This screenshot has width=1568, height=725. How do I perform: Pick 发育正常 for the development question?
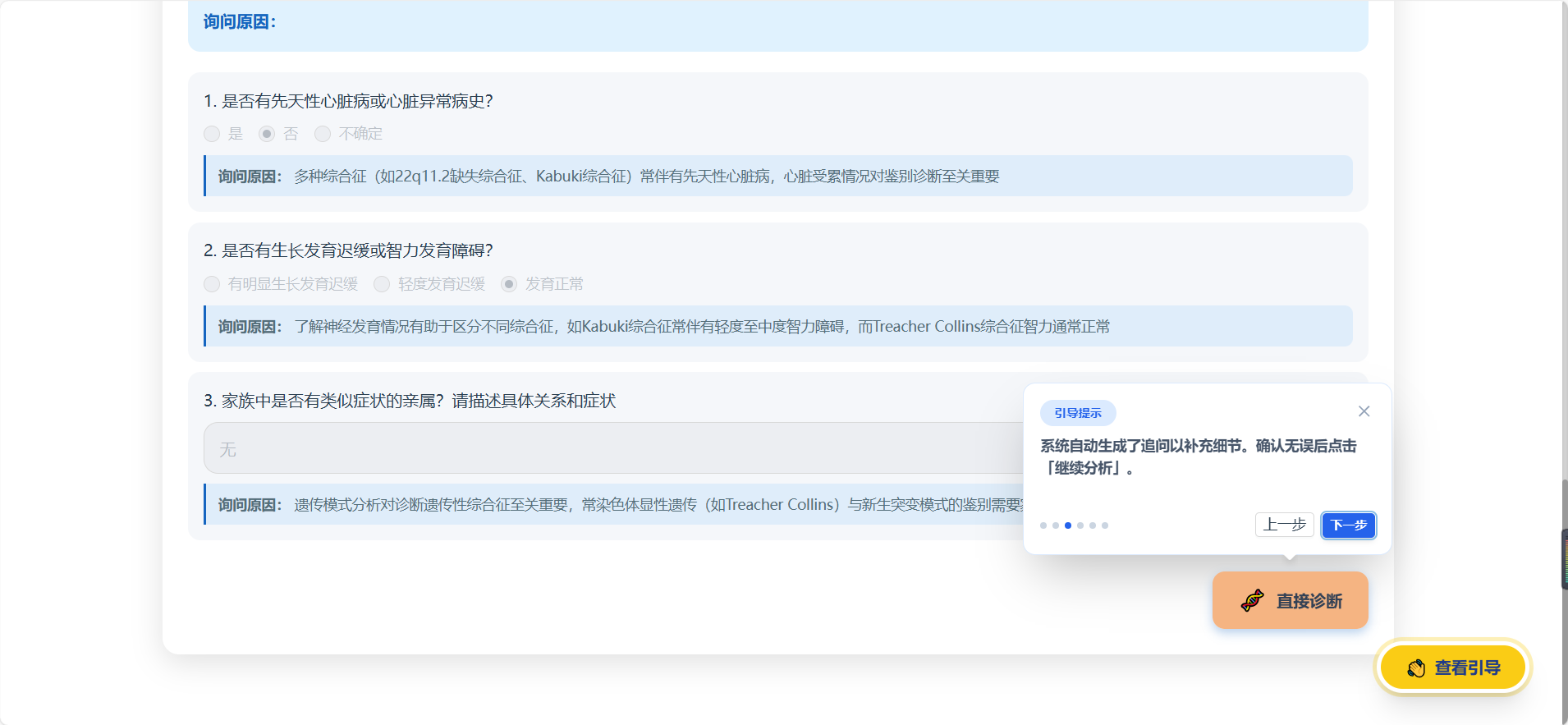[x=509, y=284]
